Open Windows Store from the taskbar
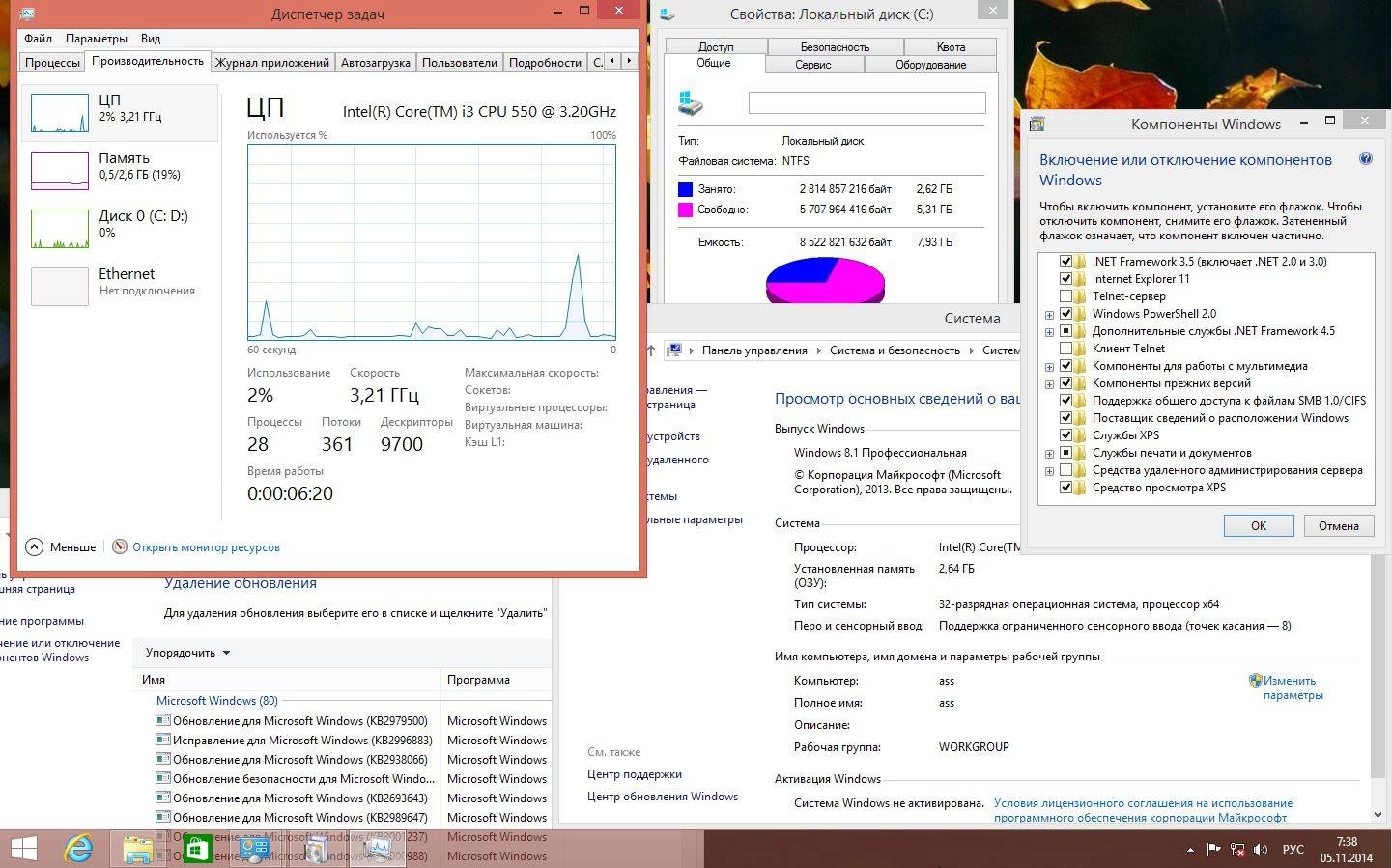 (197, 849)
